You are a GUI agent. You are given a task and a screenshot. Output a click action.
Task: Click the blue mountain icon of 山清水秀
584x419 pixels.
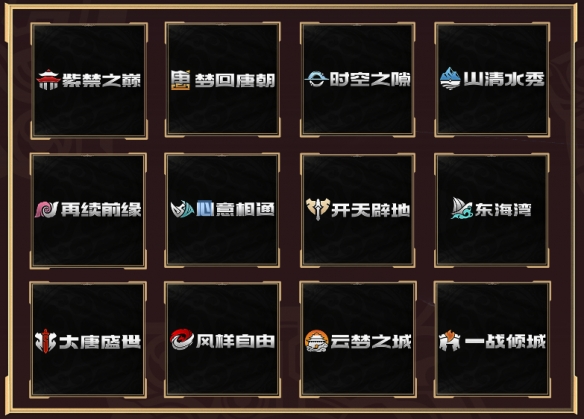tap(450, 79)
